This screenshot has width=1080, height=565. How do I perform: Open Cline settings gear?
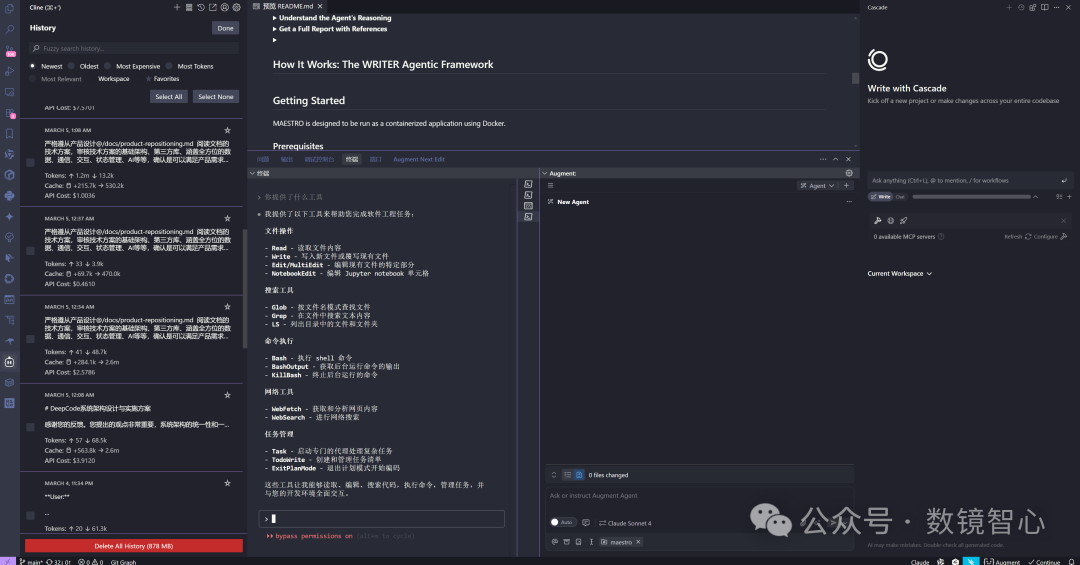coord(236,8)
